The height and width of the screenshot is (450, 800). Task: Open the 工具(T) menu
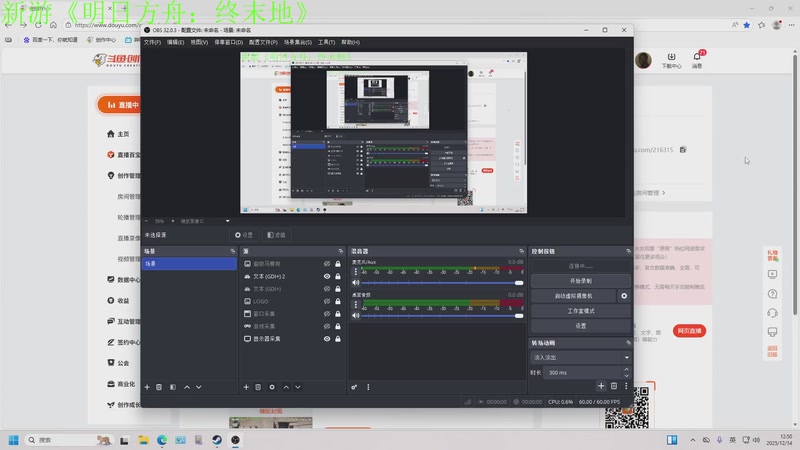(327, 42)
